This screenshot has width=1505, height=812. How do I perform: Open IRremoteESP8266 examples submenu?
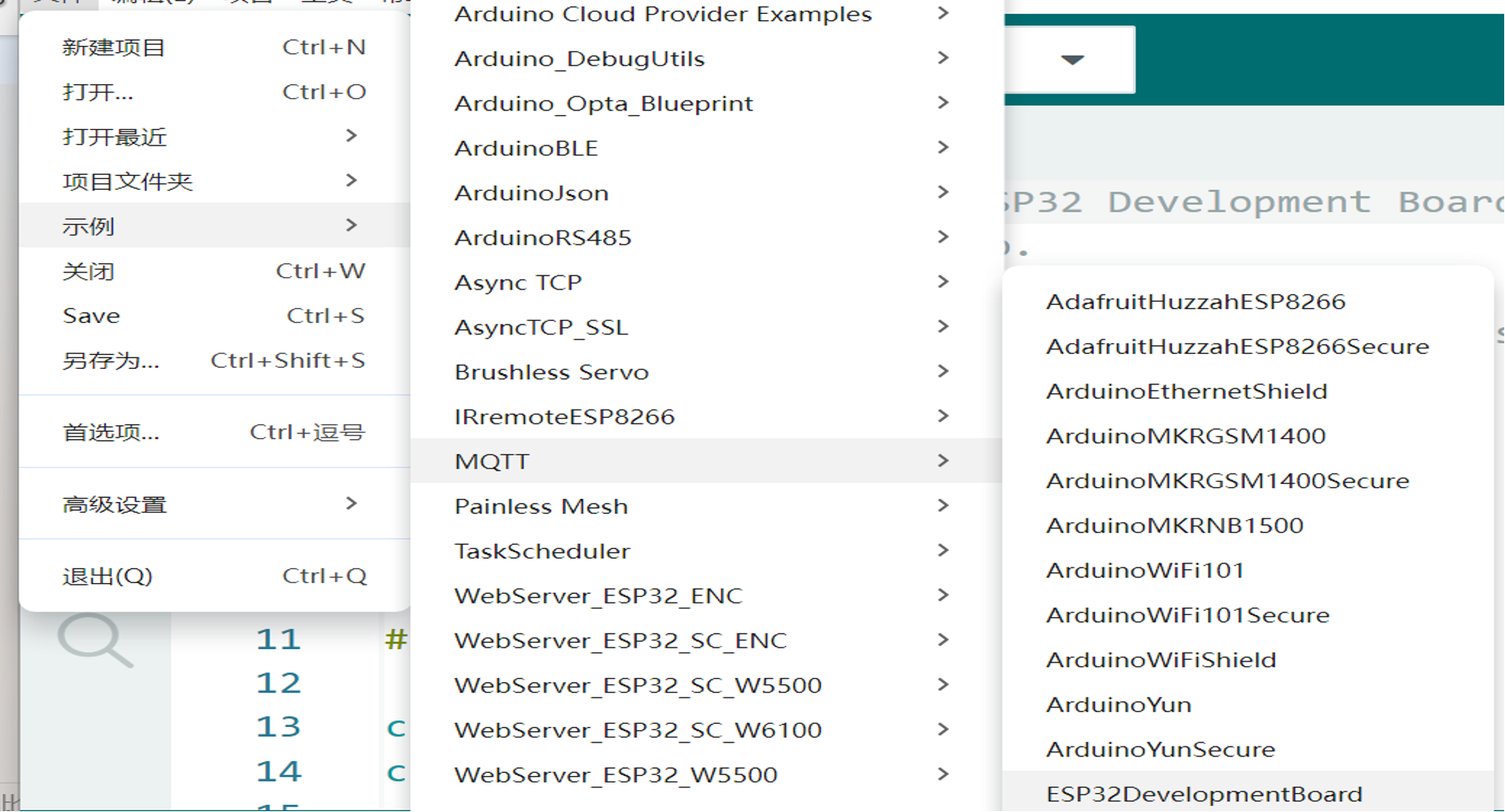coord(707,416)
